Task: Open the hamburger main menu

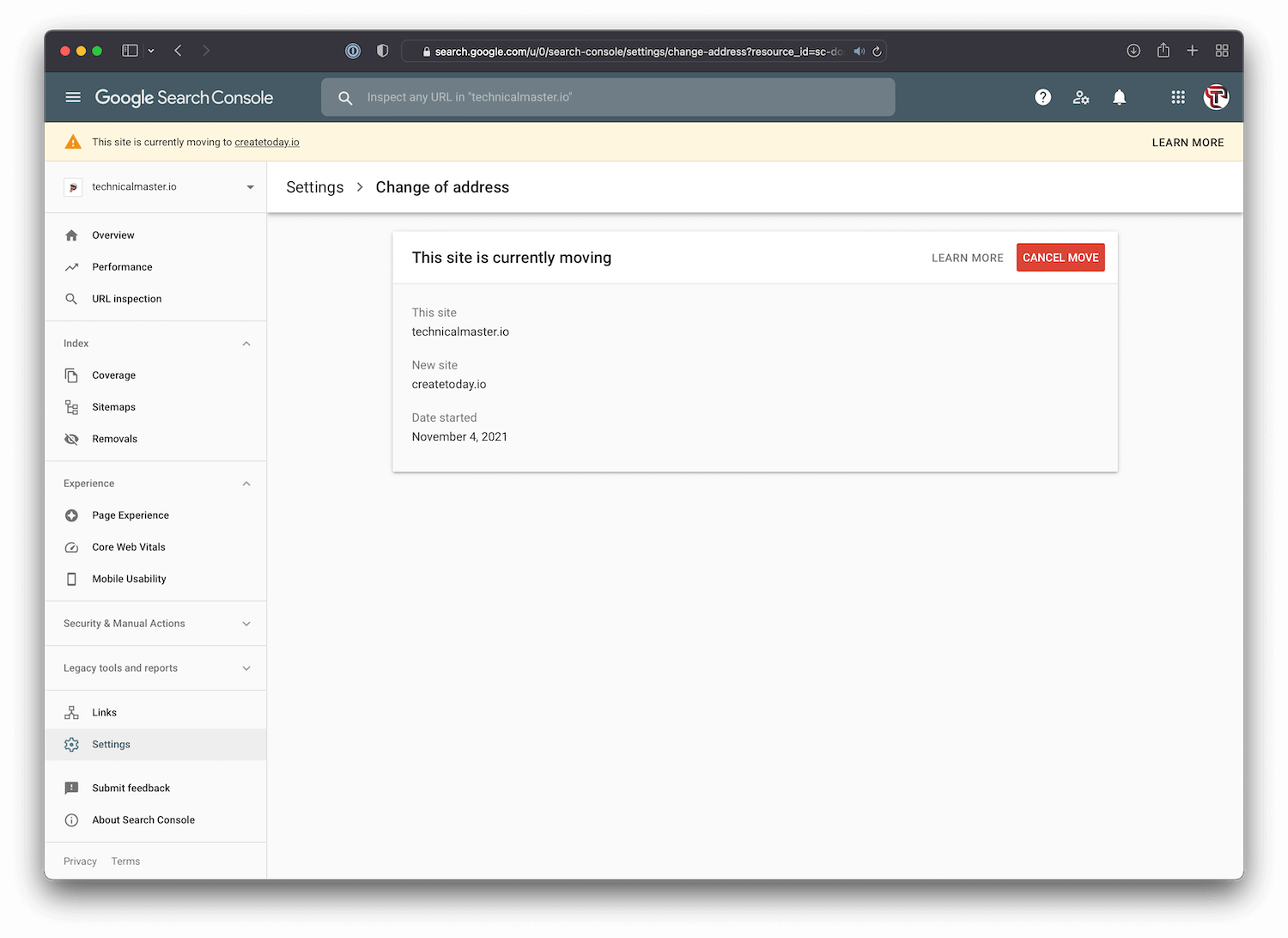Action: (x=73, y=97)
